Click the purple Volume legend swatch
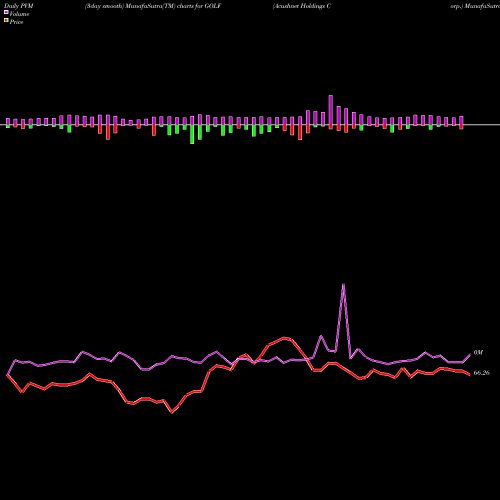This screenshot has height=500, width=500. coord(6,12)
